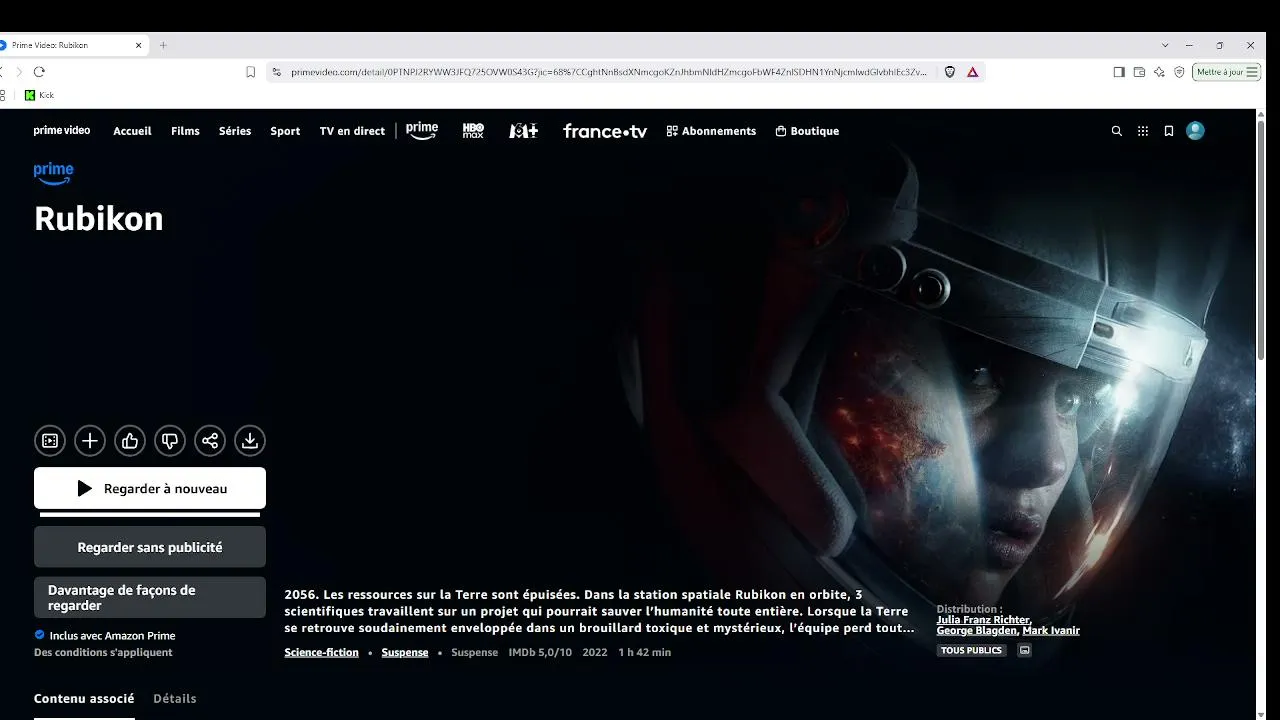Open the profile avatar menu
The image size is (1280, 720).
1195,131
